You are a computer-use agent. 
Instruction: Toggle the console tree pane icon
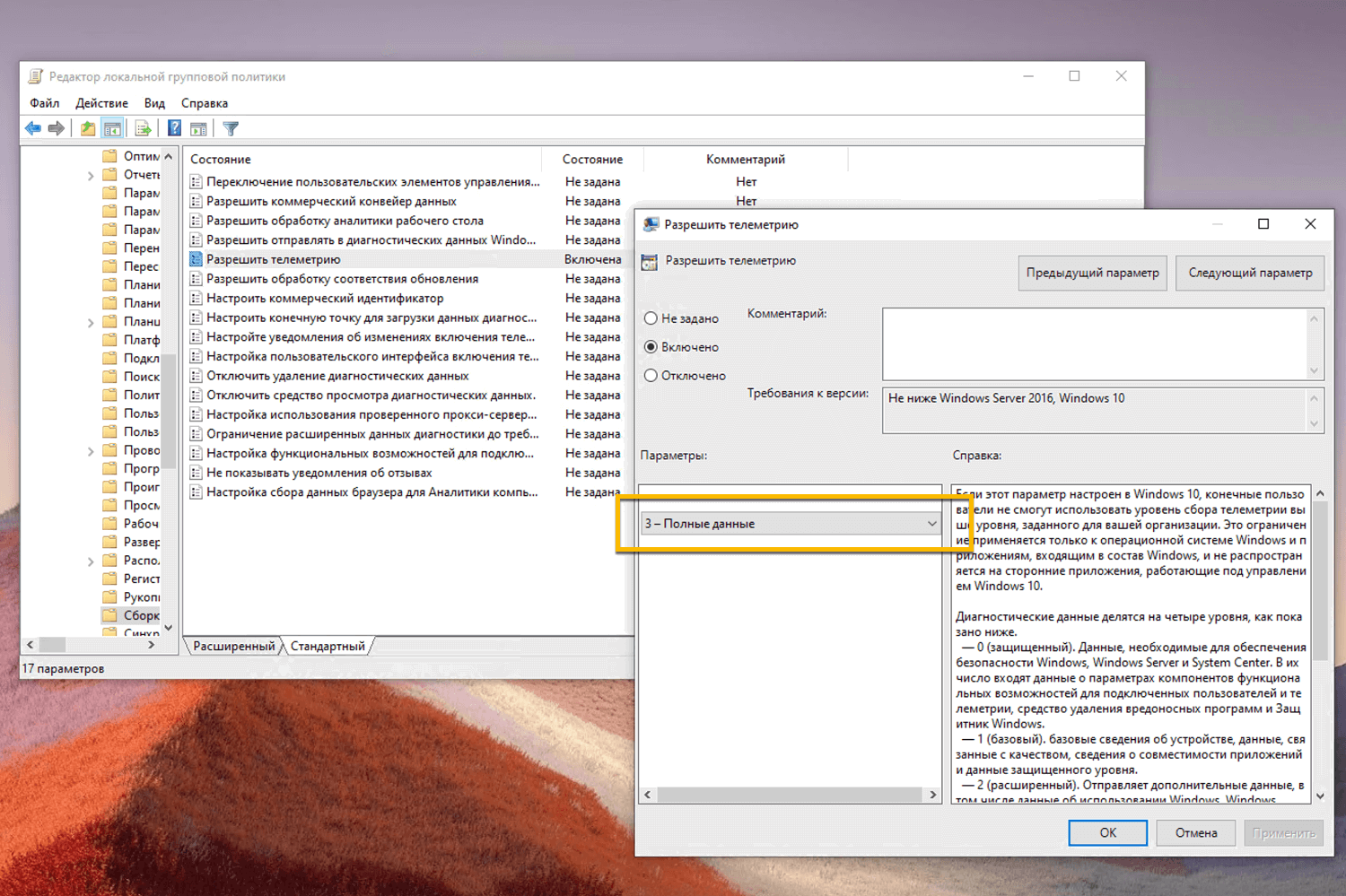(x=113, y=127)
